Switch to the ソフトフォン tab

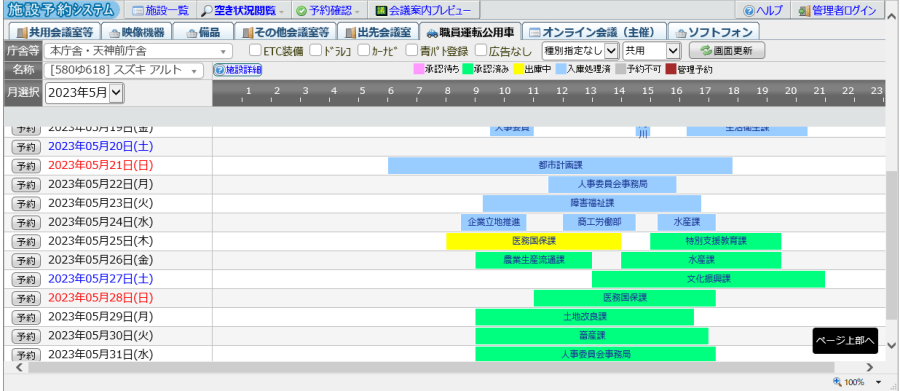click(x=714, y=32)
